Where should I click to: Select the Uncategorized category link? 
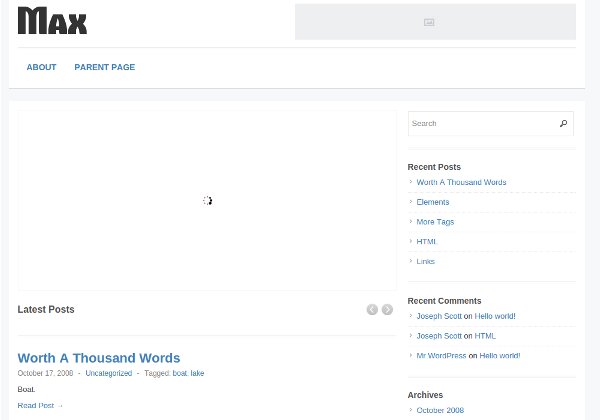click(108, 373)
